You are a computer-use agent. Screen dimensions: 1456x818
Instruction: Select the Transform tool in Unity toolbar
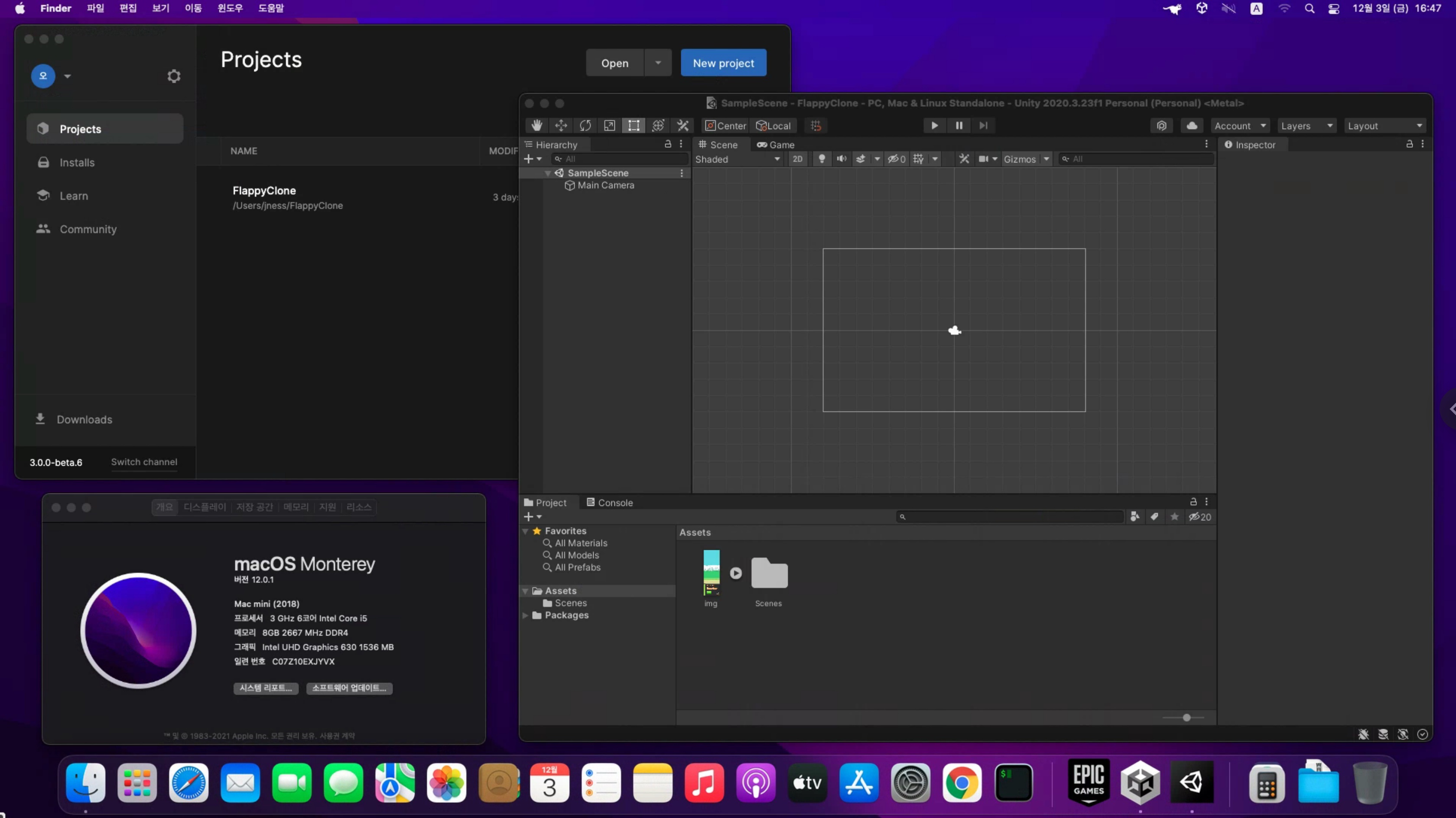658,126
